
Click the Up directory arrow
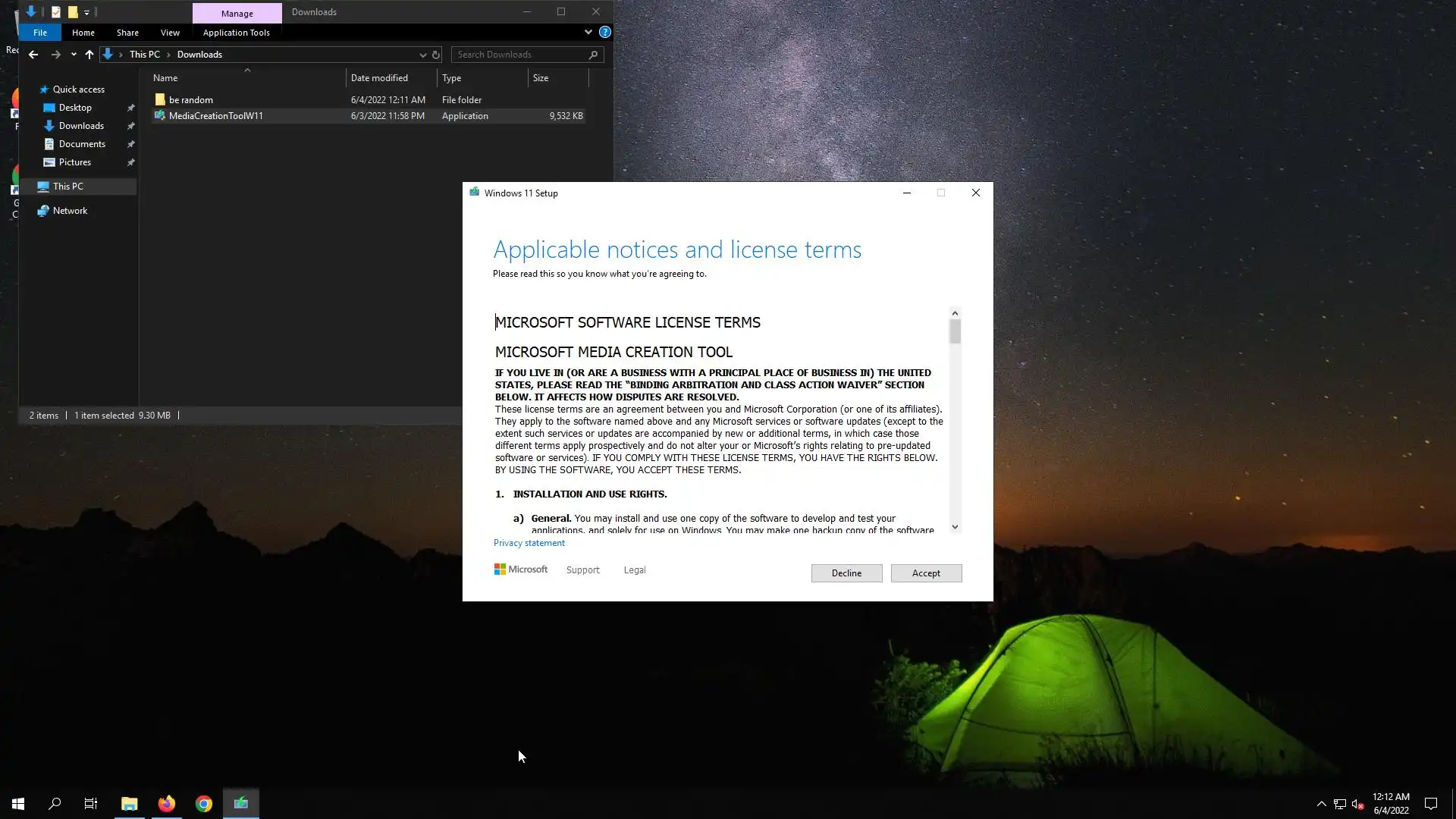[89, 55]
